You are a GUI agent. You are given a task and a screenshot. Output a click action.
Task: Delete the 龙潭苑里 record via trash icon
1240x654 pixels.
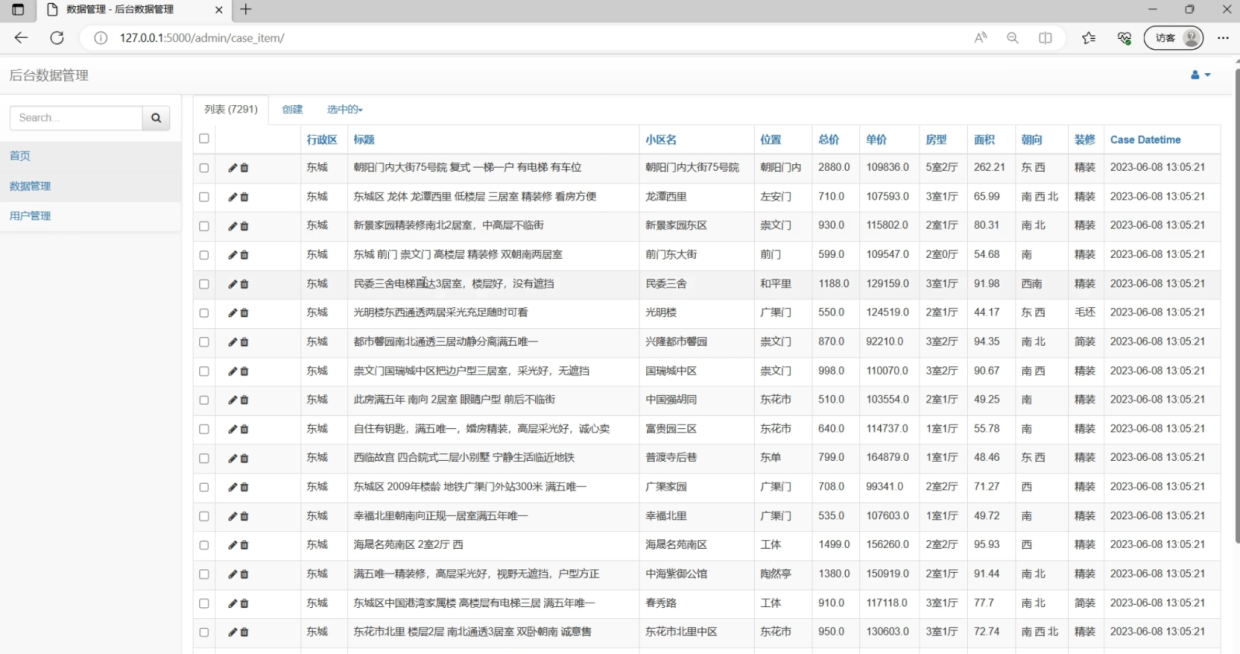click(243, 197)
